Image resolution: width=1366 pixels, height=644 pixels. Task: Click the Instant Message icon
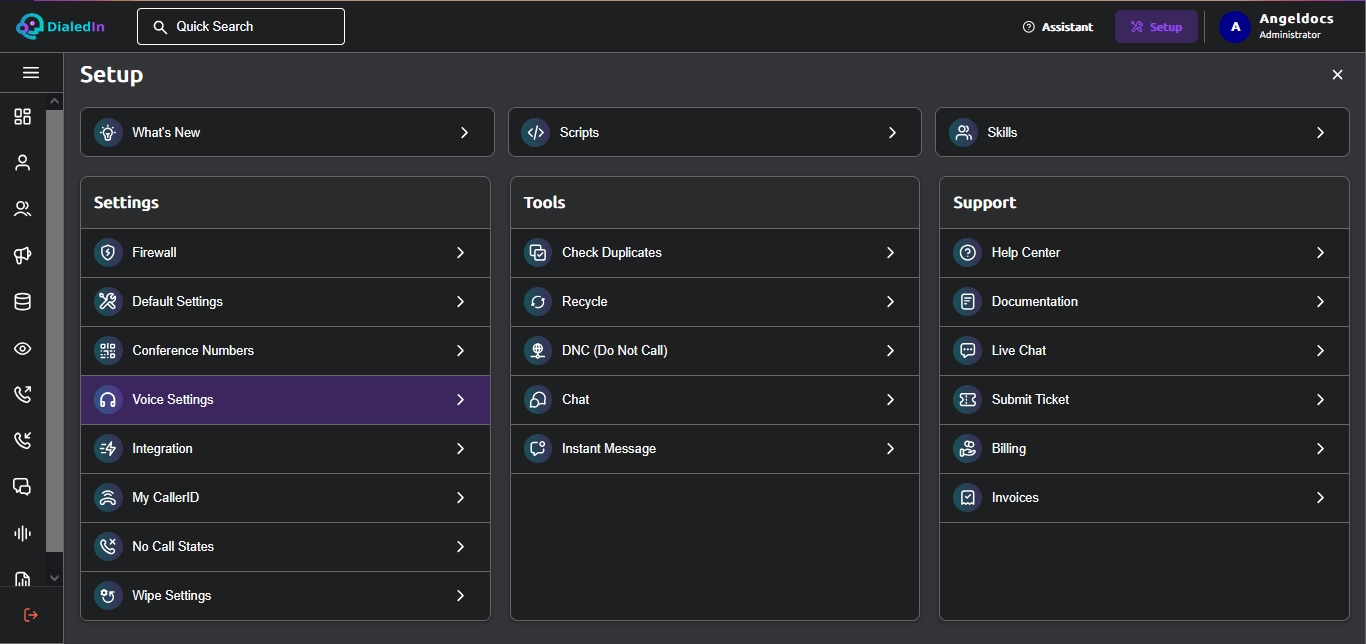pyautogui.click(x=538, y=449)
